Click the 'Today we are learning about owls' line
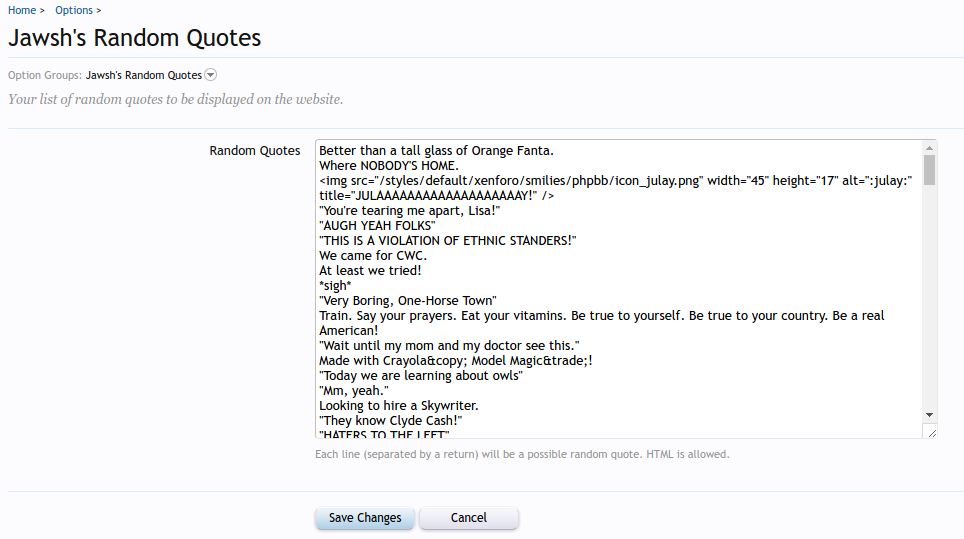The width and height of the screenshot is (964, 539). click(x=421, y=376)
